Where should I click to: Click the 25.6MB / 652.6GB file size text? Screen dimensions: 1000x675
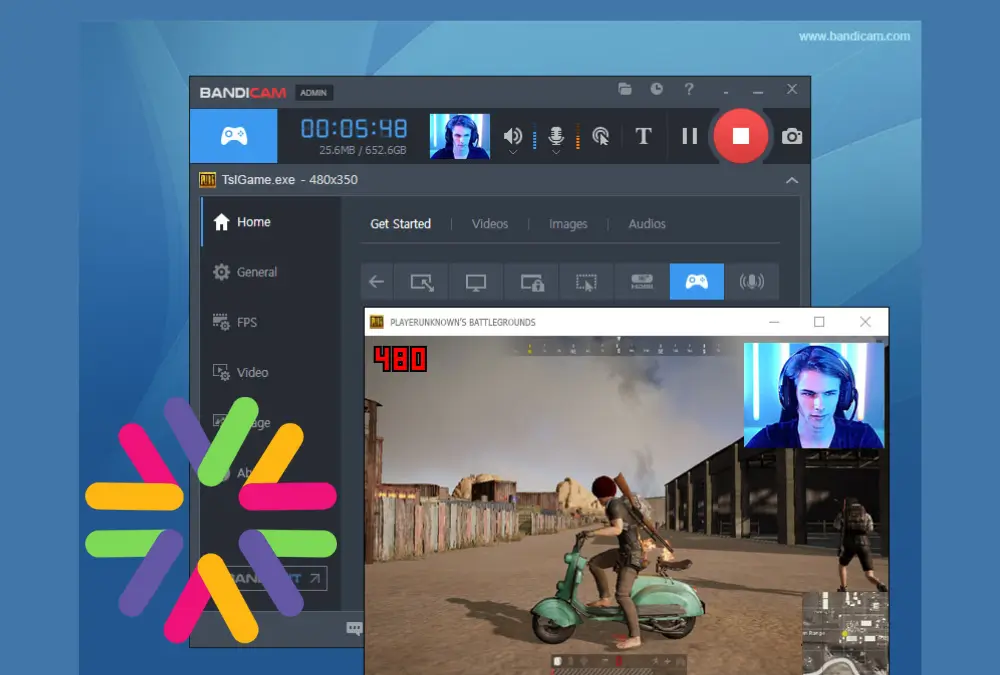(362, 151)
